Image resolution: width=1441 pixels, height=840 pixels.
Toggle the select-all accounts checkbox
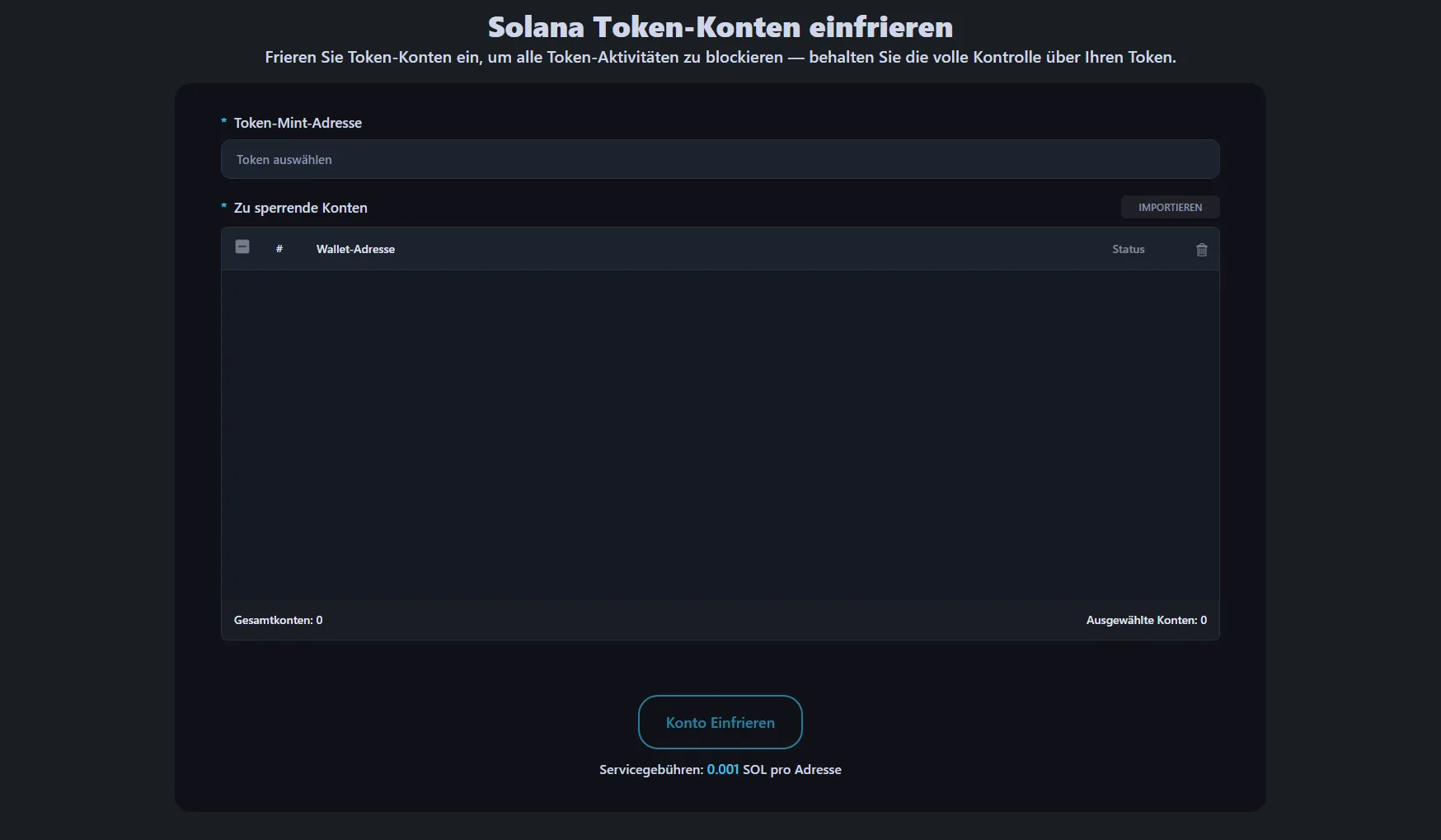tap(242, 247)
